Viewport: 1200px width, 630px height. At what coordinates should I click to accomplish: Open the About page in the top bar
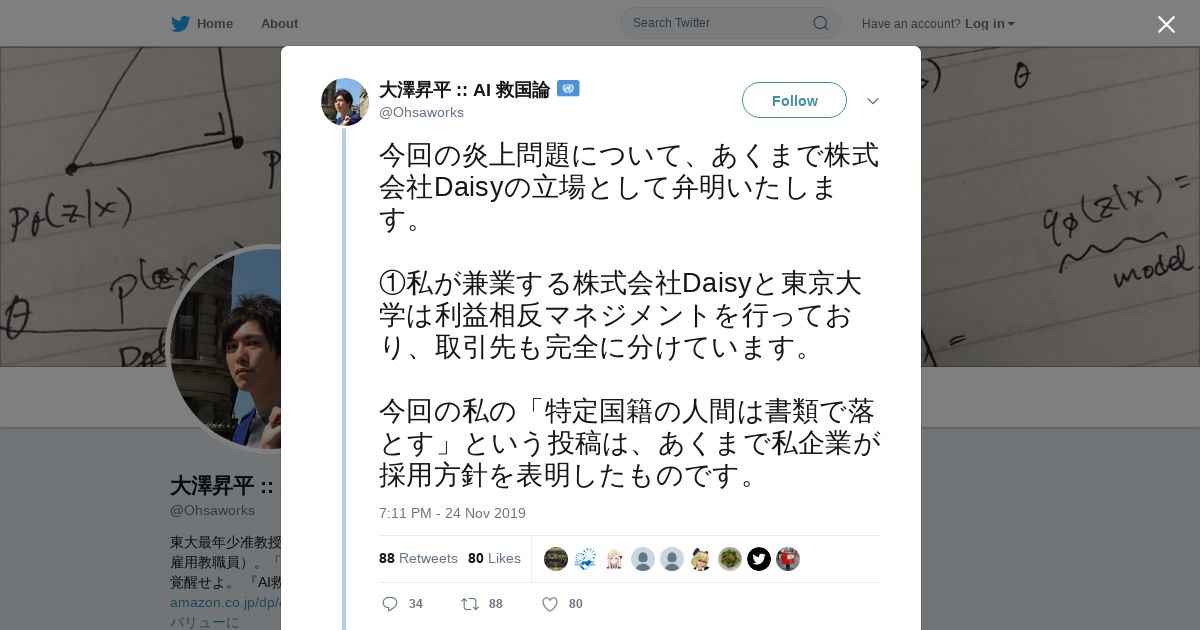coord(279,24)
